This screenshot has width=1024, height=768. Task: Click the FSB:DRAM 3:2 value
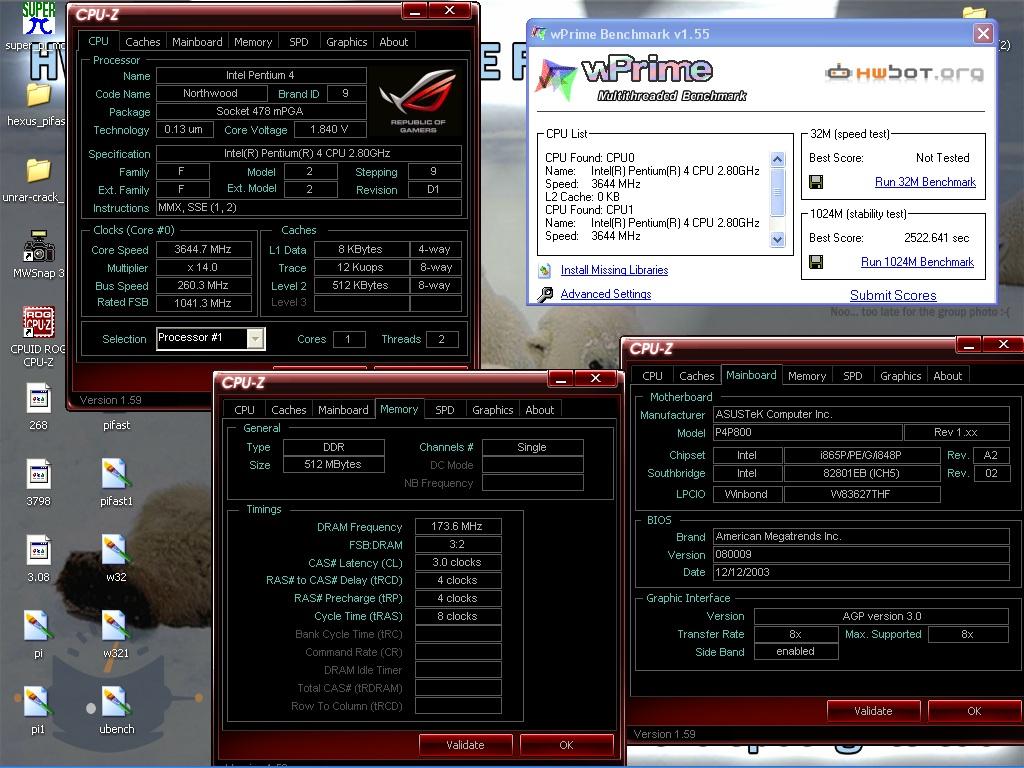click(457, 545)
